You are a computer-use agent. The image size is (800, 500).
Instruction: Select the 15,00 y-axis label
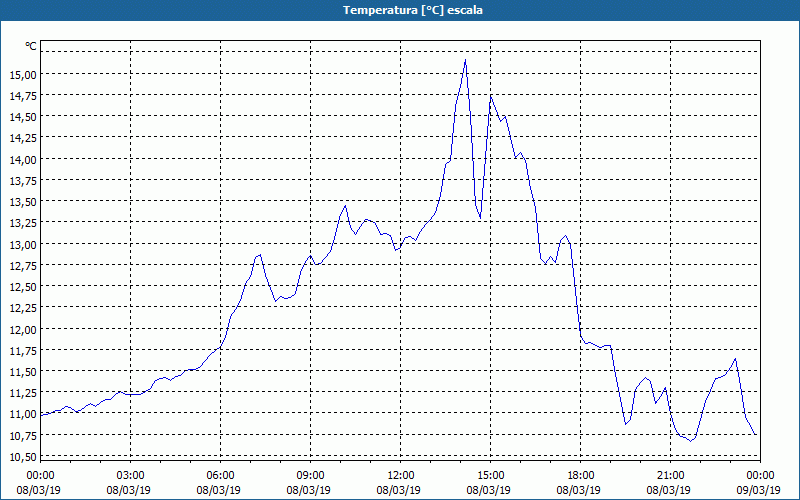[22, 74]
